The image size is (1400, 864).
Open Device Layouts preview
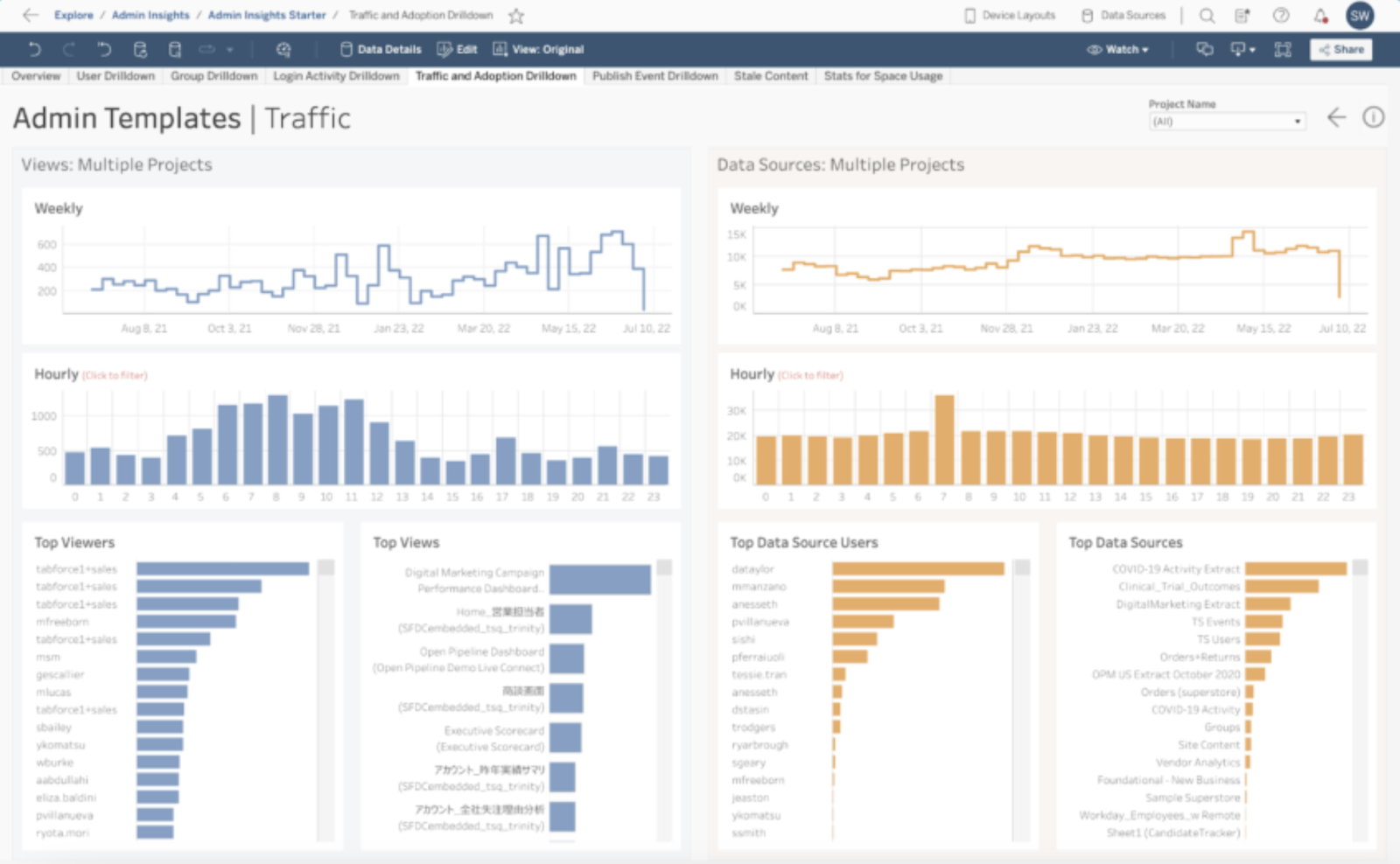coord(1009,15)
